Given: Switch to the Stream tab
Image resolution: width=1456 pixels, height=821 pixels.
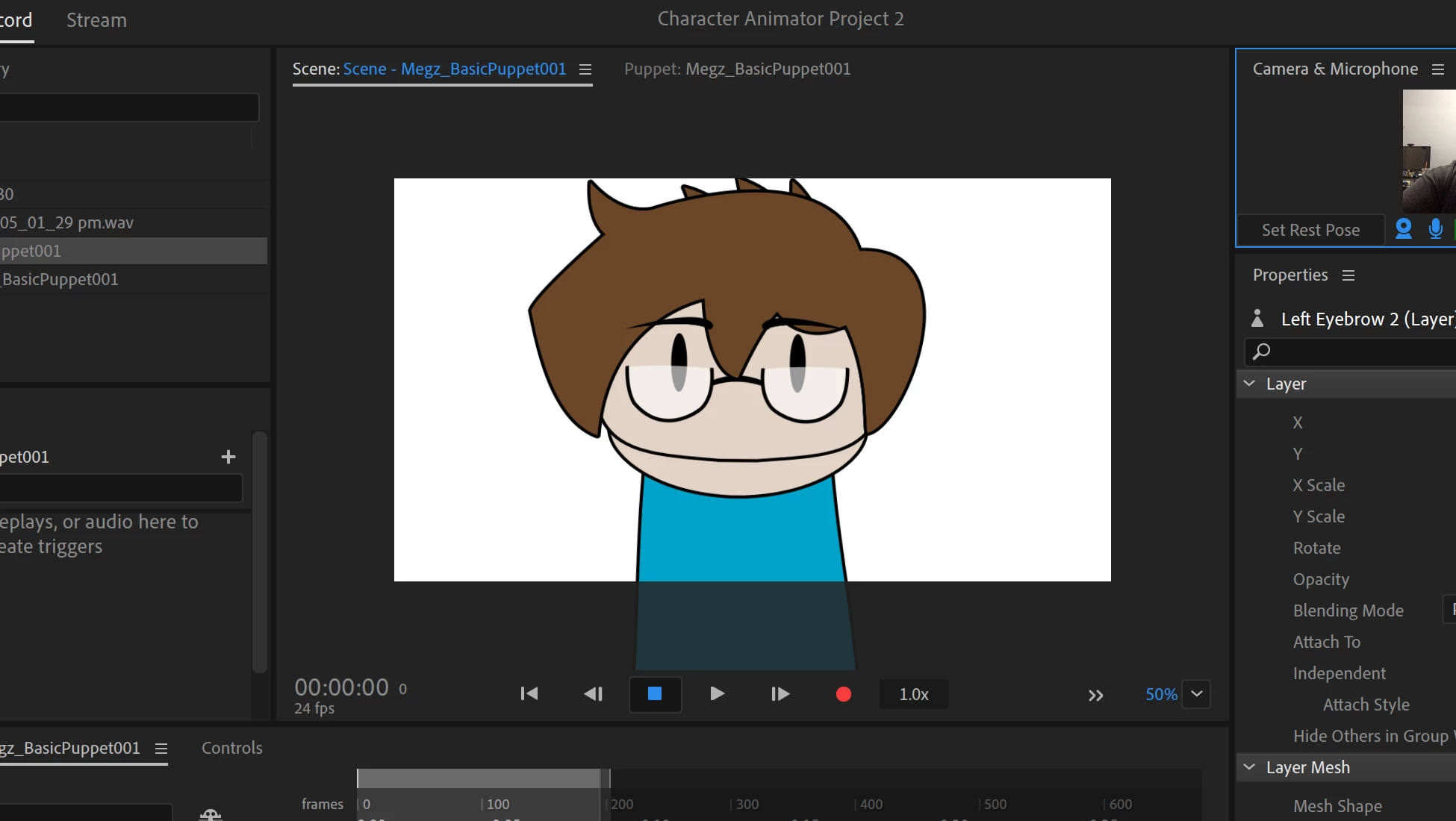Looking at the screenshot, I should point(96,20).
